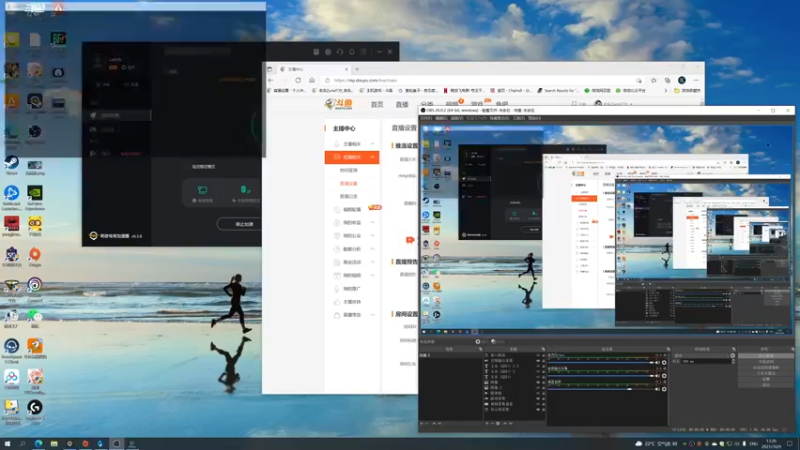The width and height of the screenshot is (800, 450).
Task: Toggle visibility of 视频采集设备 source
Action: point(538,404)
